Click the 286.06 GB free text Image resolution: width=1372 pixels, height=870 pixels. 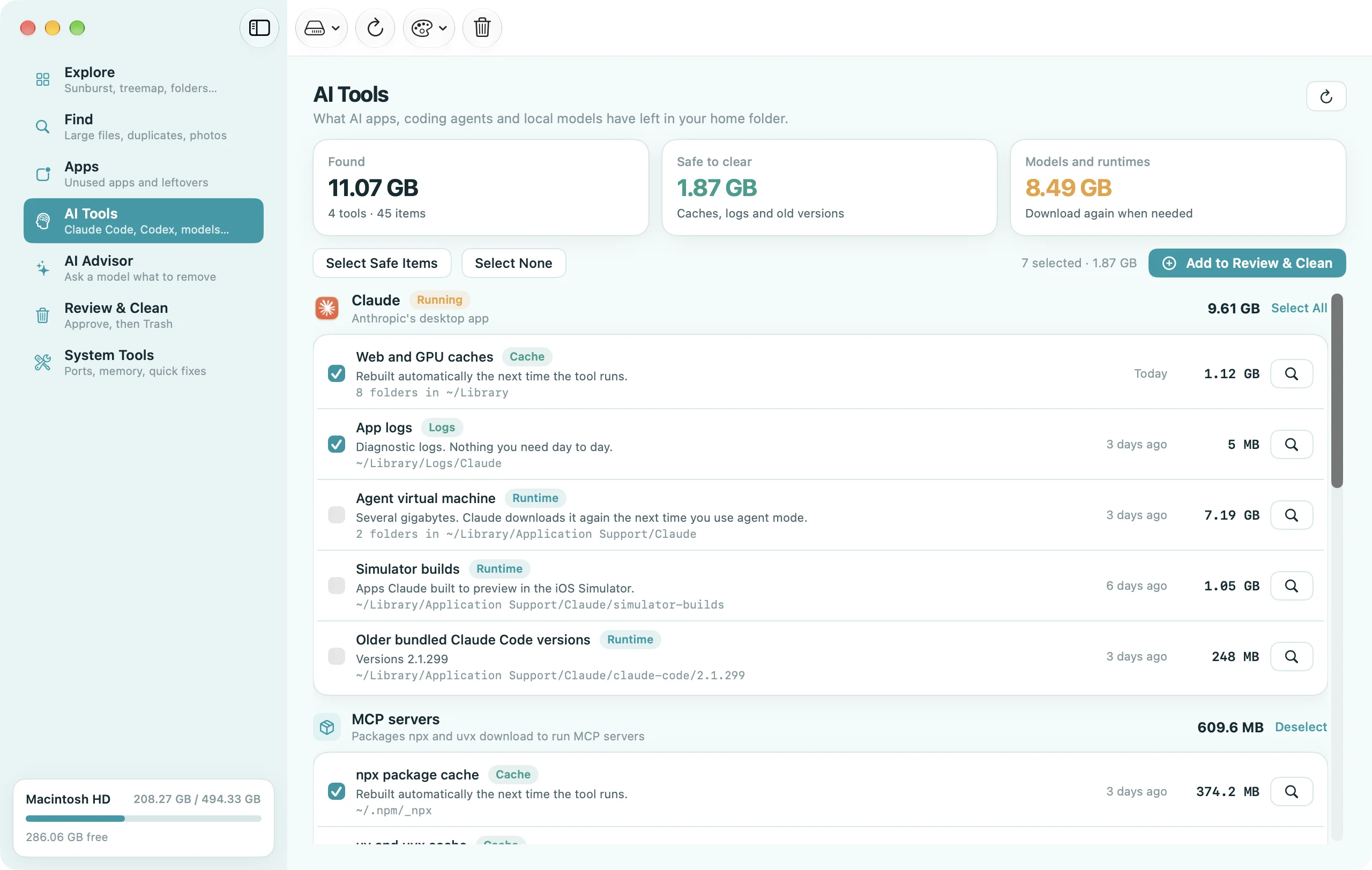tap(66, 837)
